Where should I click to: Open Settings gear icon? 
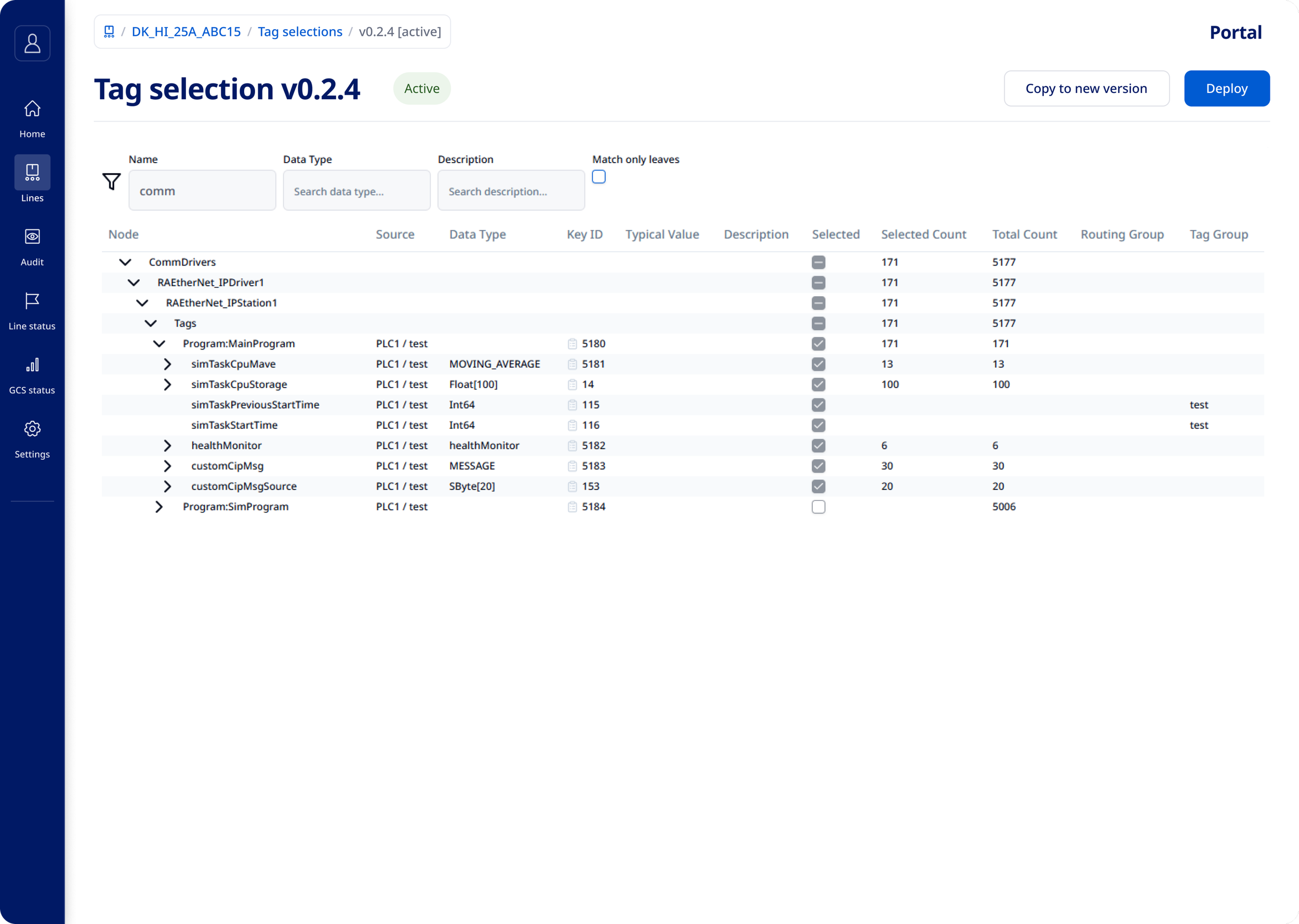click(32, 429)
